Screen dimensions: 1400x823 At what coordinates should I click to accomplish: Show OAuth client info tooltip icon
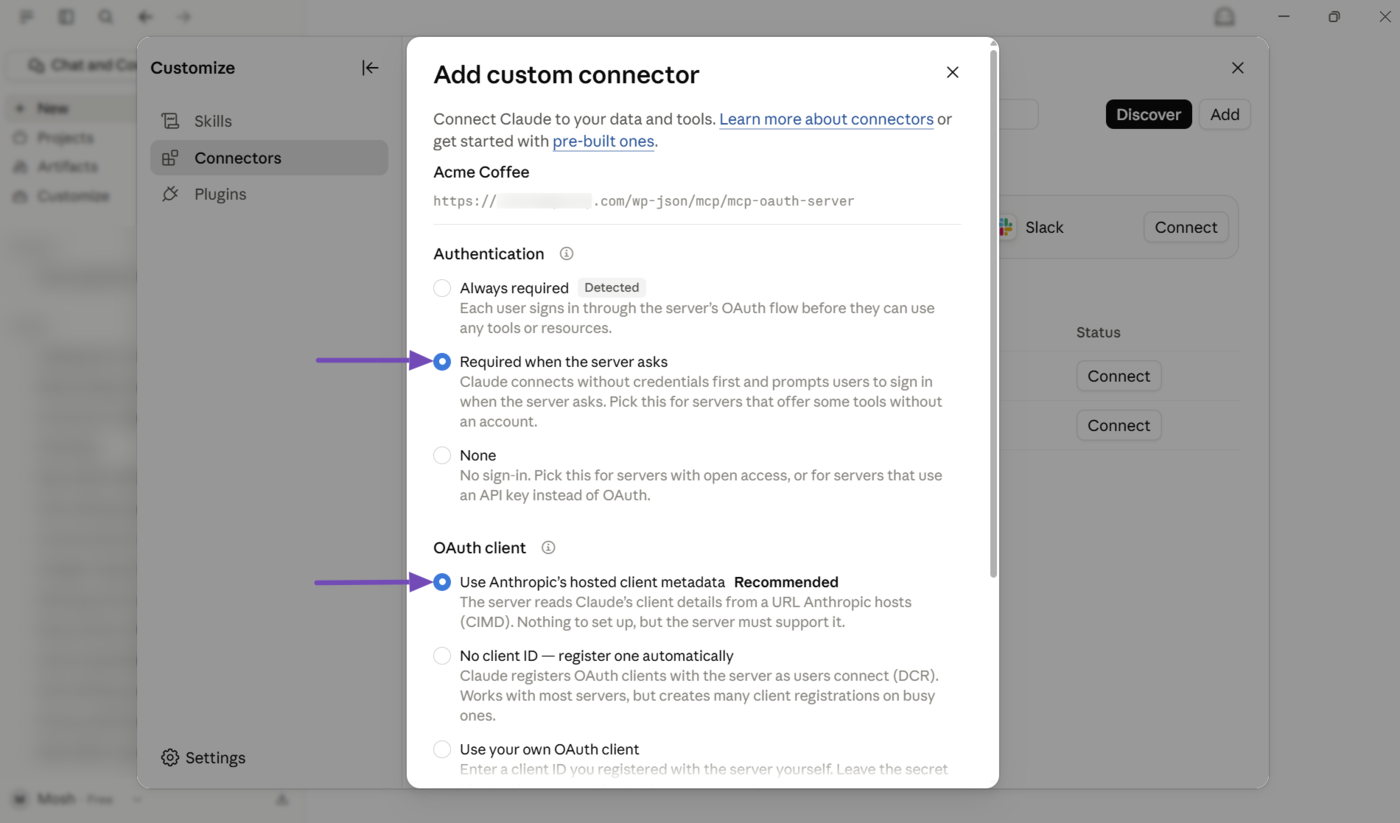tap(548, 548)
